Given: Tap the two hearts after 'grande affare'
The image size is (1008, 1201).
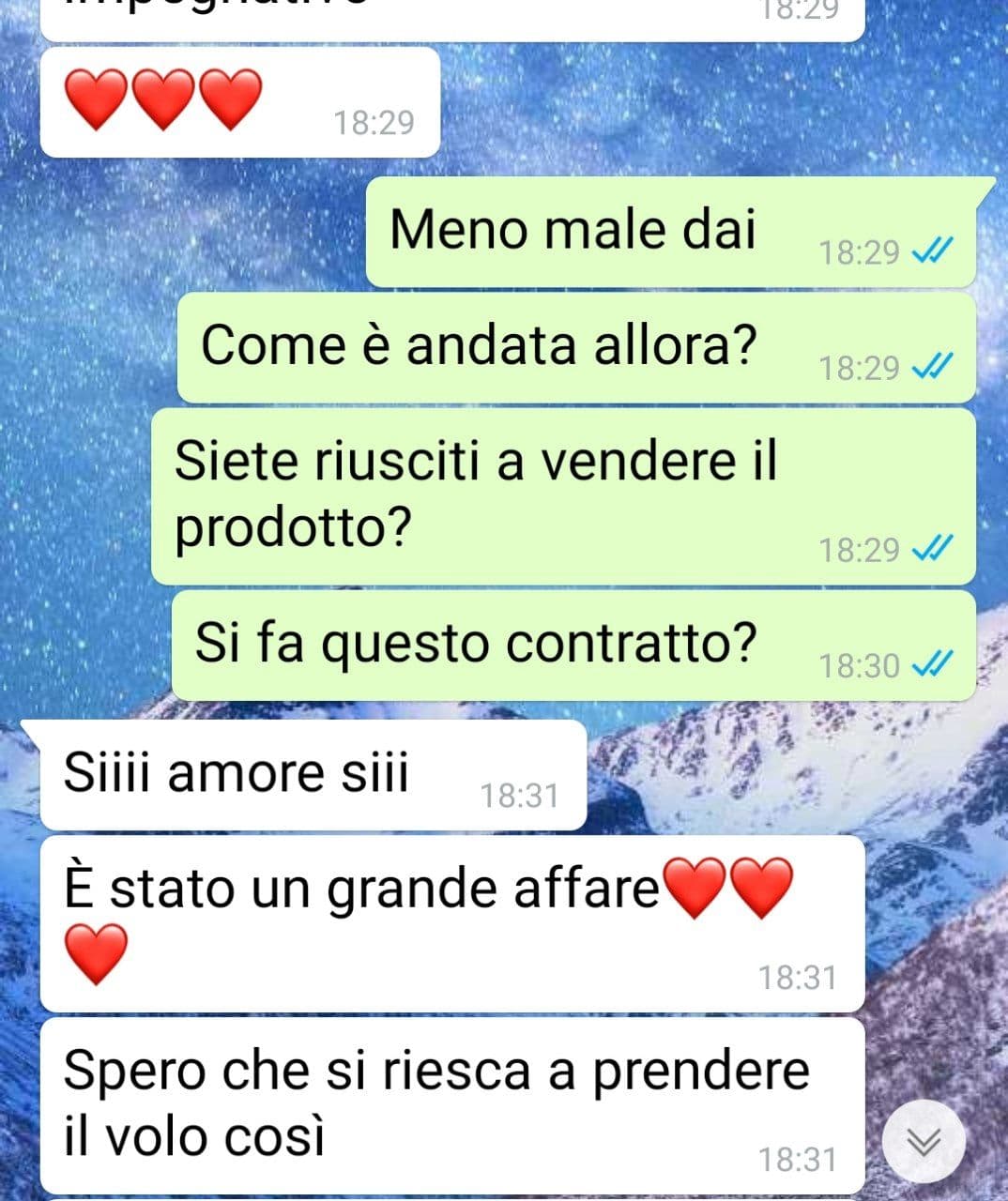Looking at the screenshot, I should click(x=728, y=888).
